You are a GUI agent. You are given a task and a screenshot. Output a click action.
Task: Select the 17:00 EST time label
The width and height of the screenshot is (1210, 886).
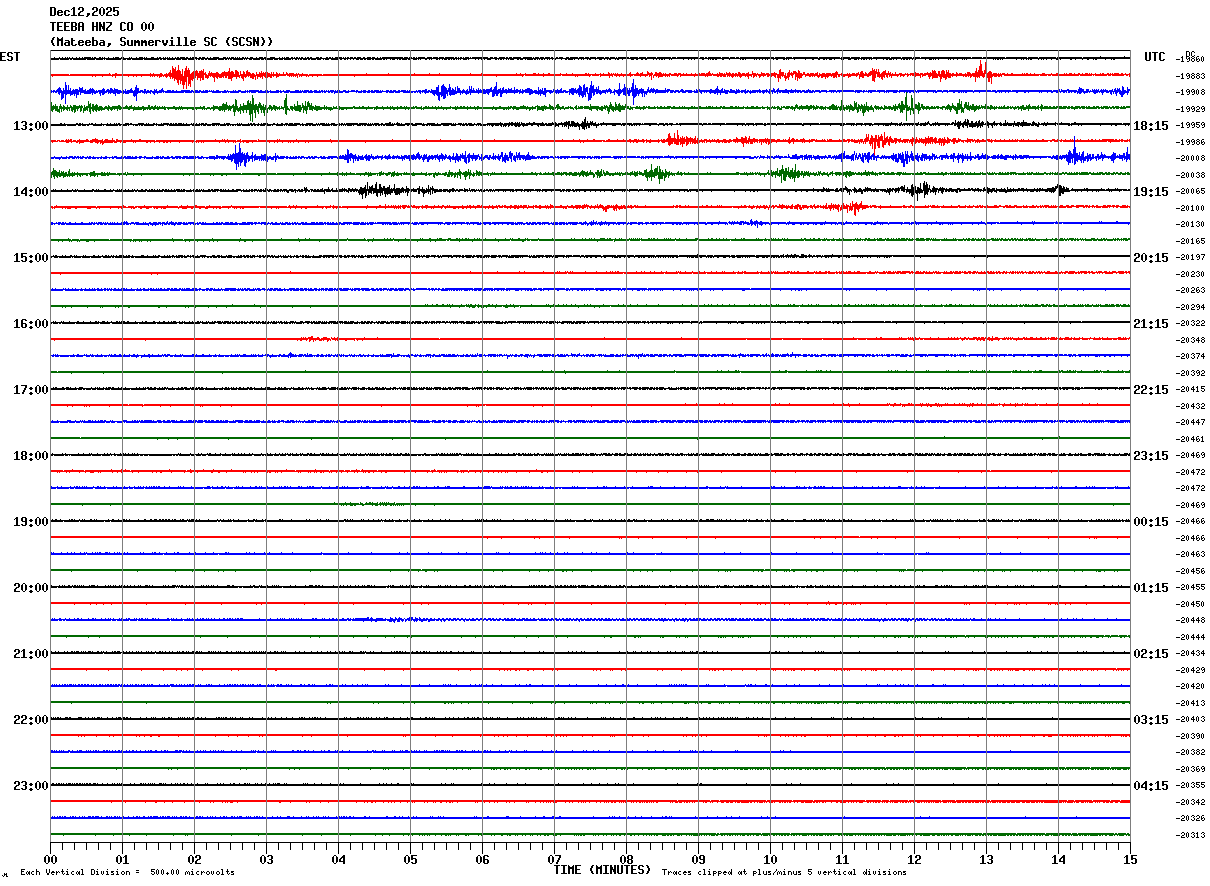(x=30, y=390)
